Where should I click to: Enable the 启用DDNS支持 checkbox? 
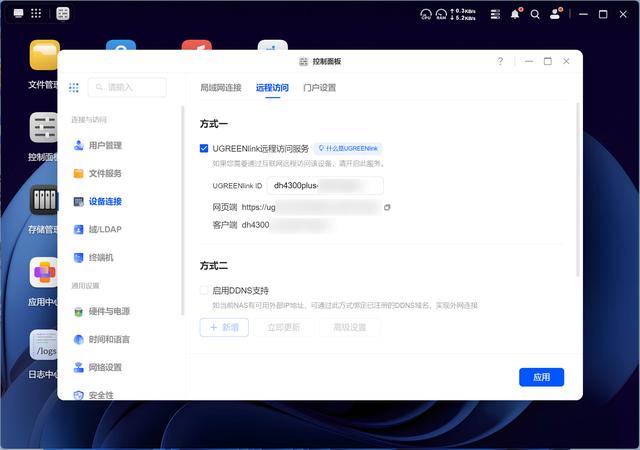204,290
